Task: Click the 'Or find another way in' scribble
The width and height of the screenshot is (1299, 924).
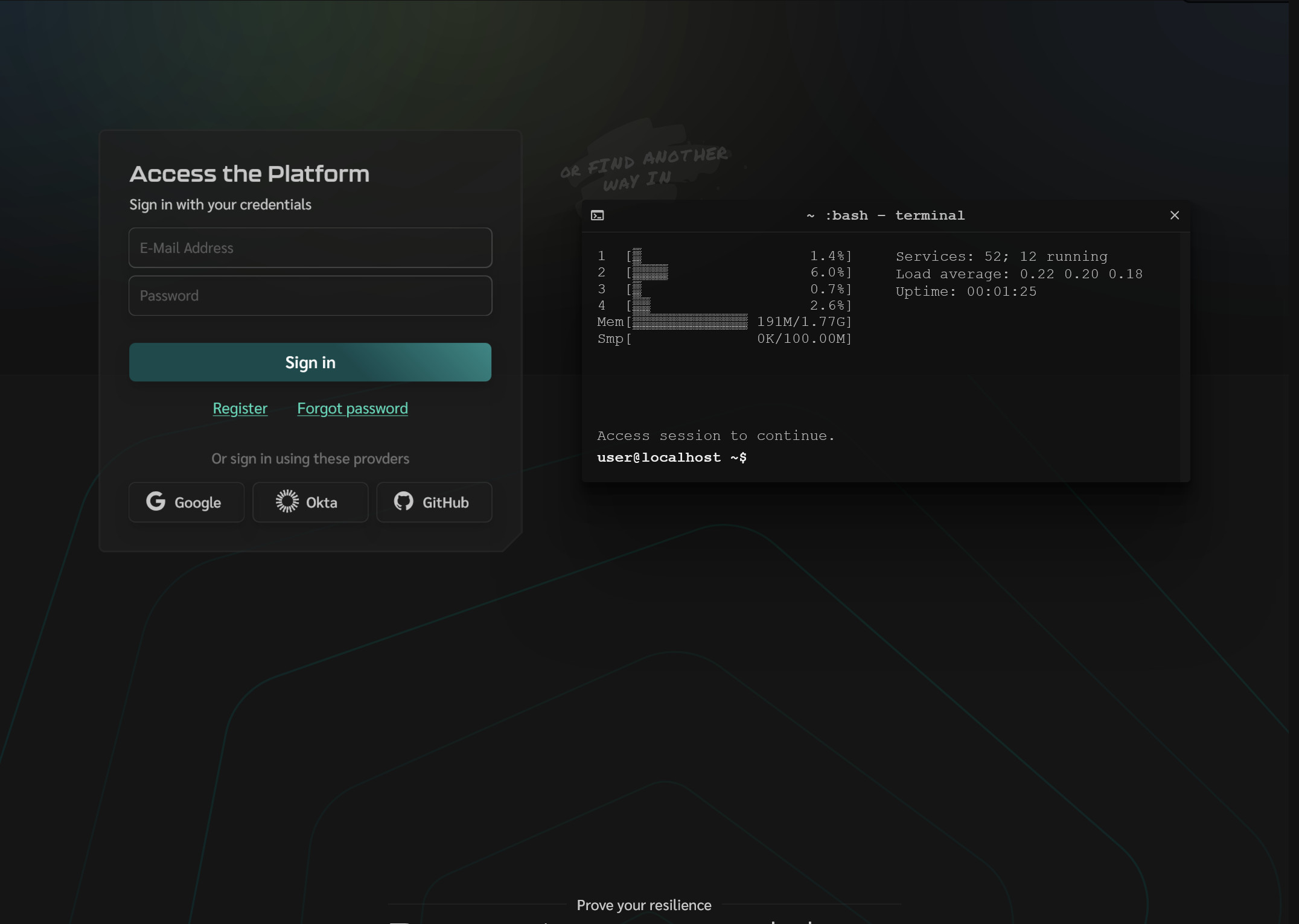Action: coord(643,168)
